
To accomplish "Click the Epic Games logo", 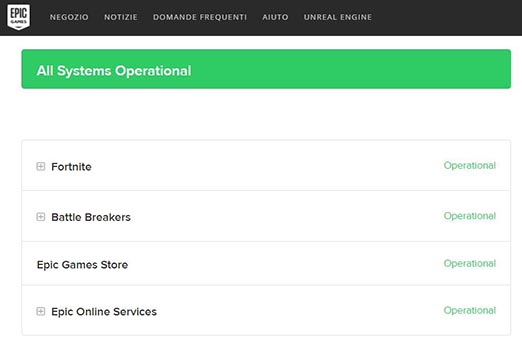I will (19, 17).
